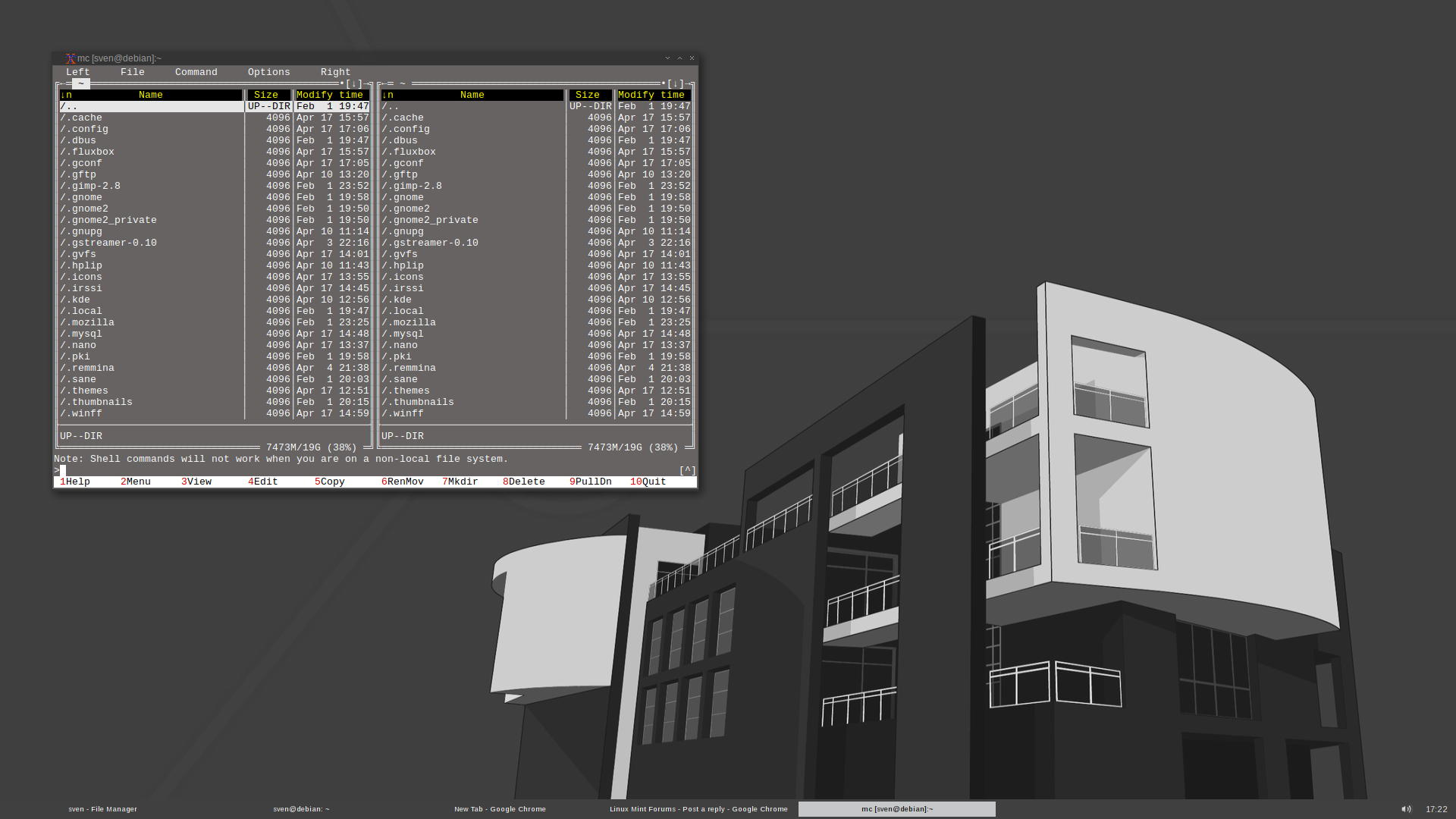Select /.gftp in the right panel
1456x819 pixels.
[x=536, y=174]
